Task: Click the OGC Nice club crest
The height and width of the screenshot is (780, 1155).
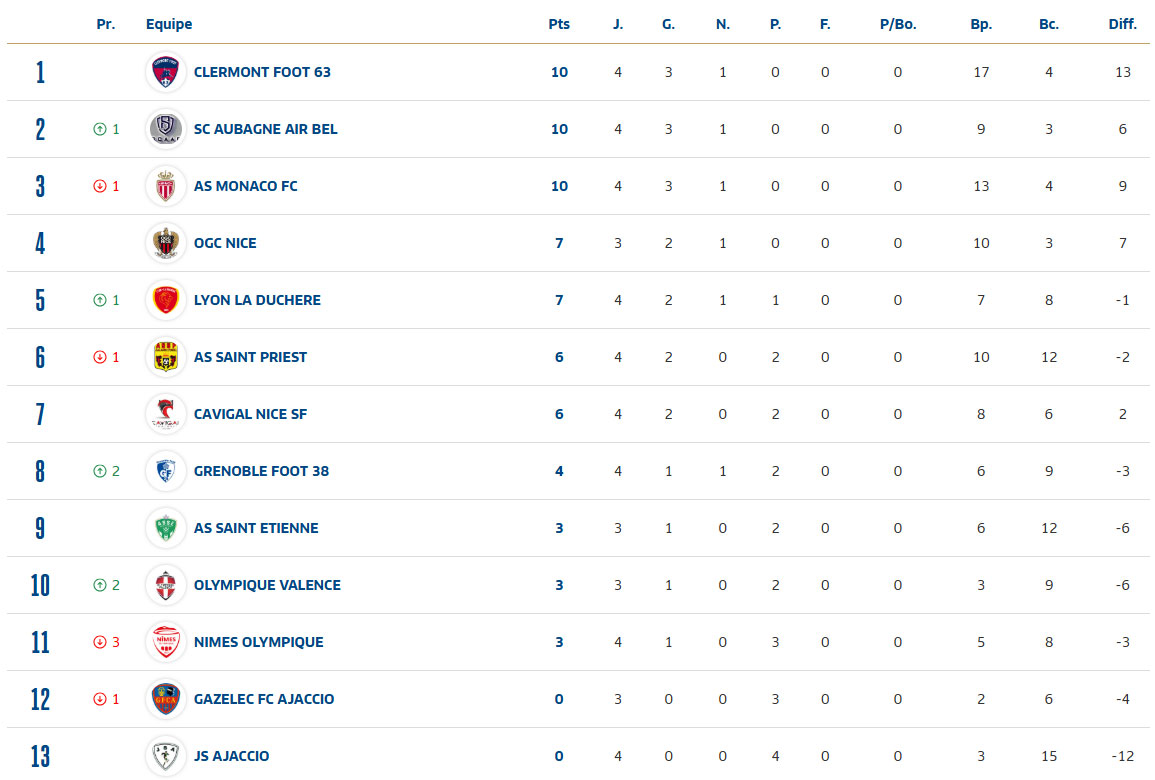Action: (x=166, y=243)
